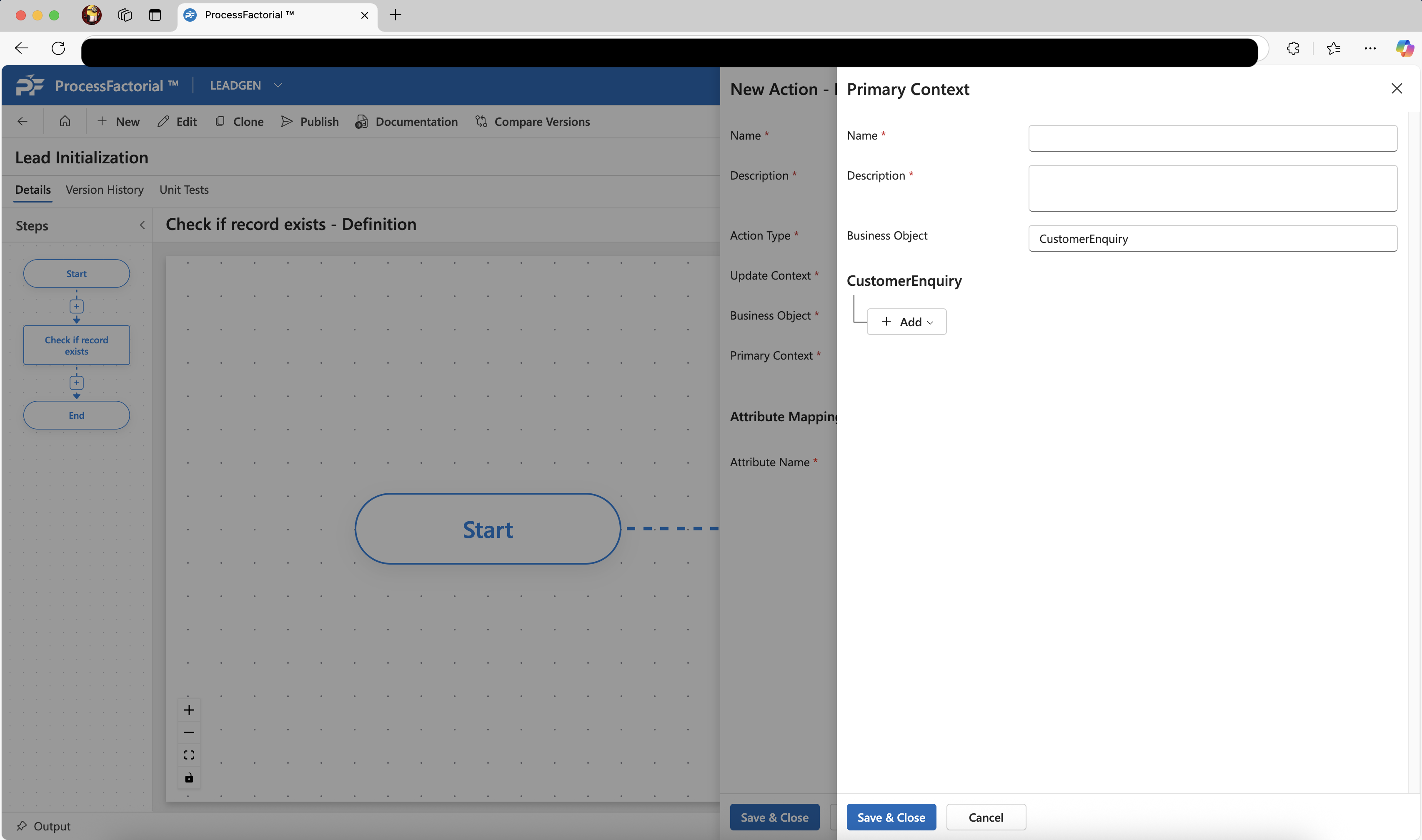Click the canvas zoom-in plus icon

[x=189, y=710]
